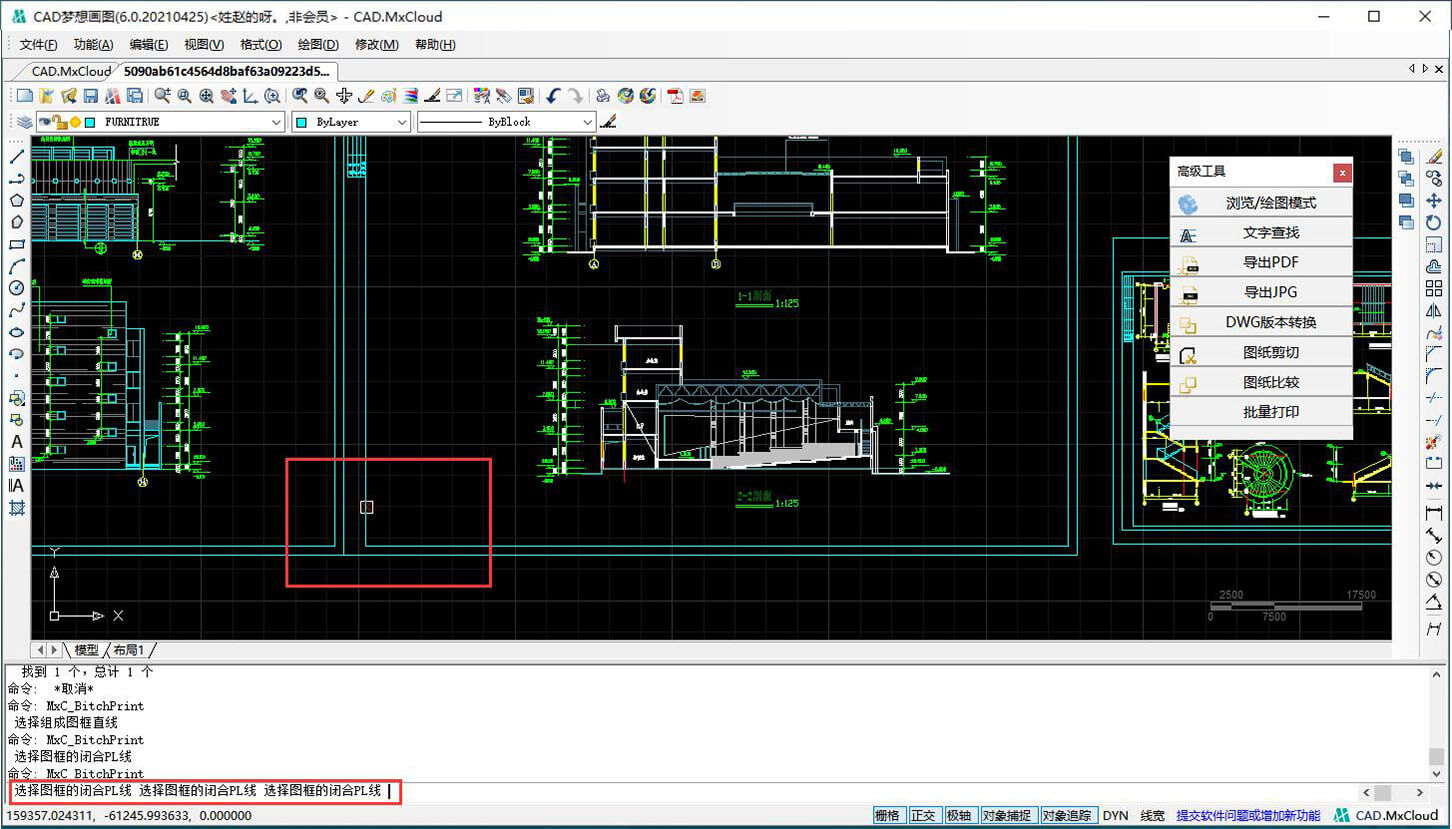Open the ByLayer color dropdown
This screenshot has height=829, width=1452.
401,122
